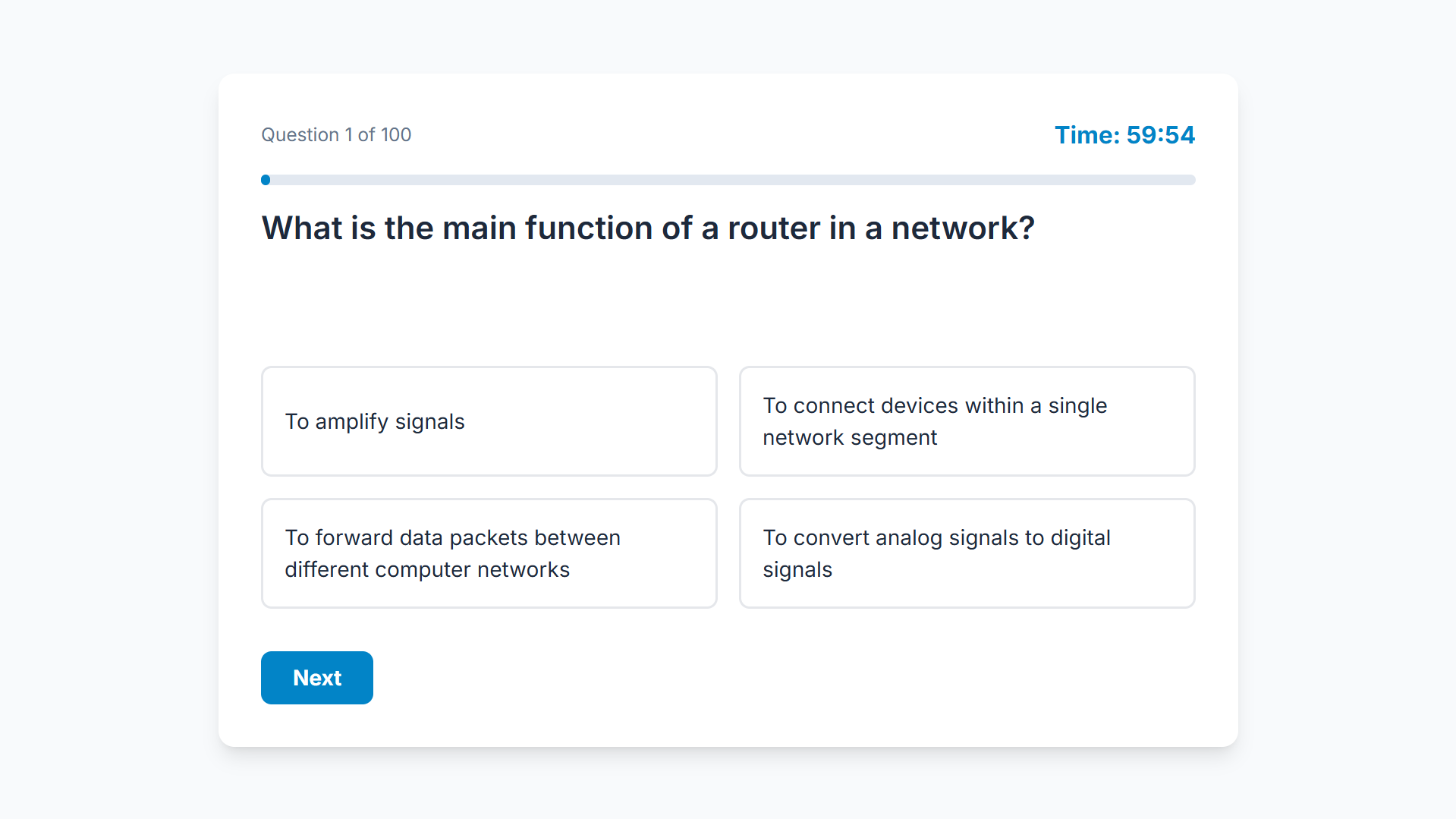Pick "To forward data packets between different networks"
The height and width of the screenshot is (819, 1456).
click(489, 553)
